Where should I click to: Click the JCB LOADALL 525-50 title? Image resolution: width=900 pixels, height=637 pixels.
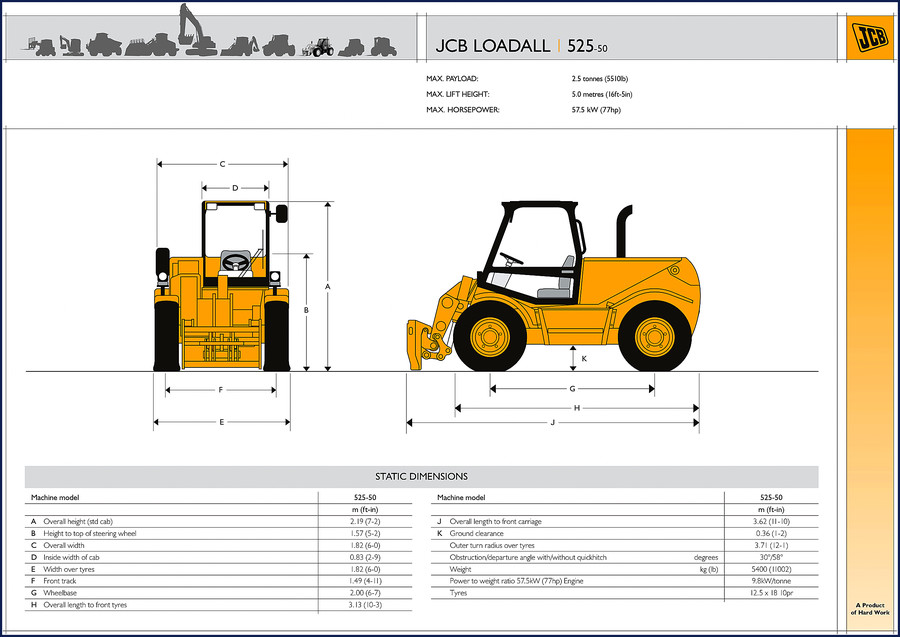521,46
